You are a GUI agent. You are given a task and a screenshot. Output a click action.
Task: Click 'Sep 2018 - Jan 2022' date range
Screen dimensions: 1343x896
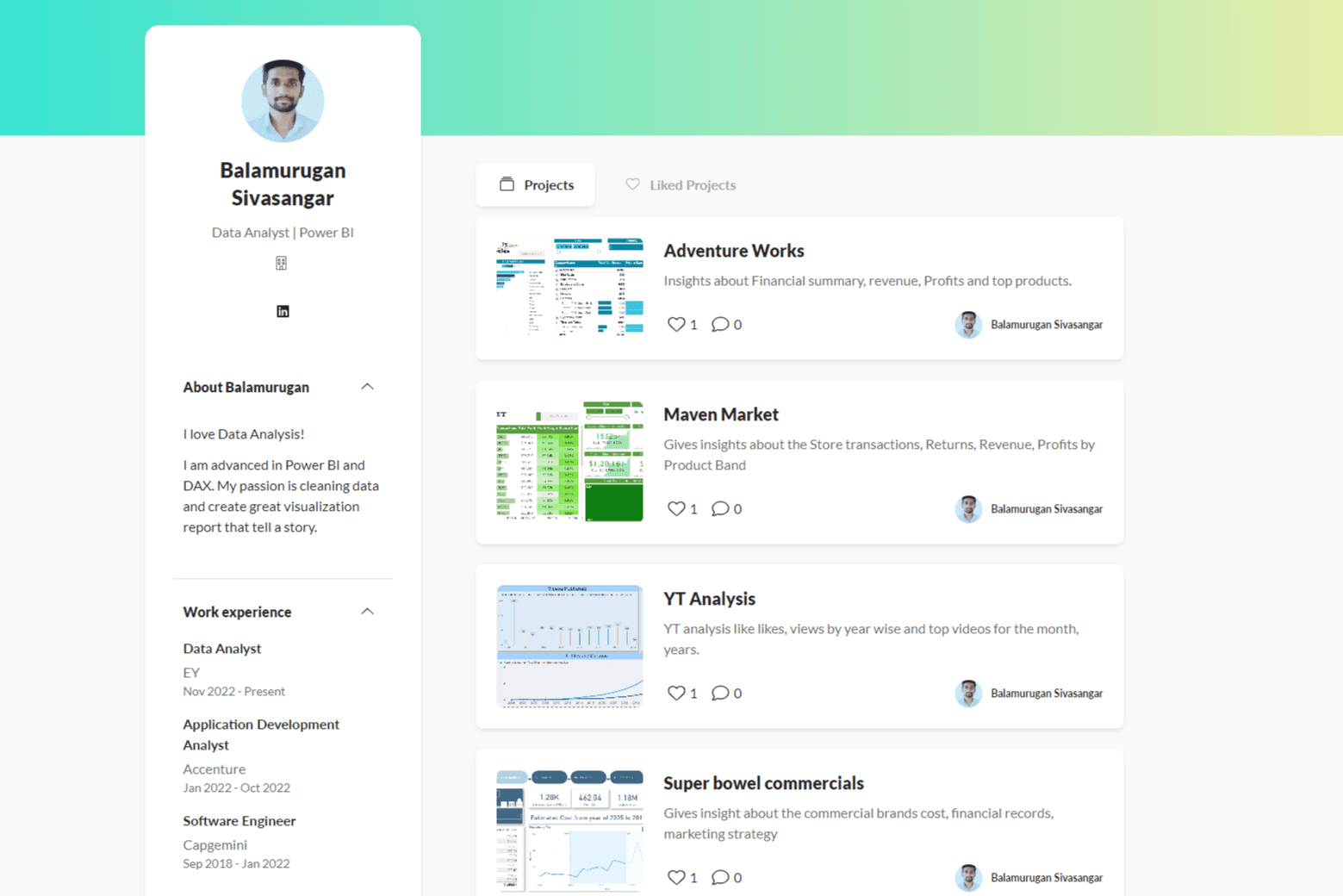(236, 864)
